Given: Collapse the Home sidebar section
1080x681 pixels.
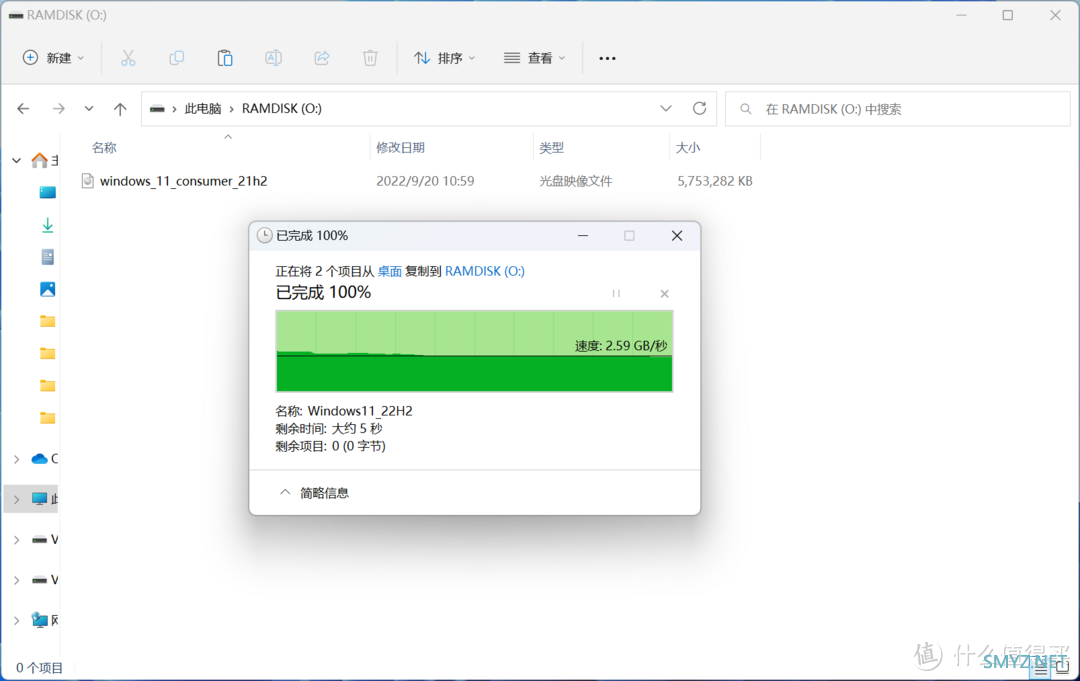Looking at the screenshot, I should [17, 160].
